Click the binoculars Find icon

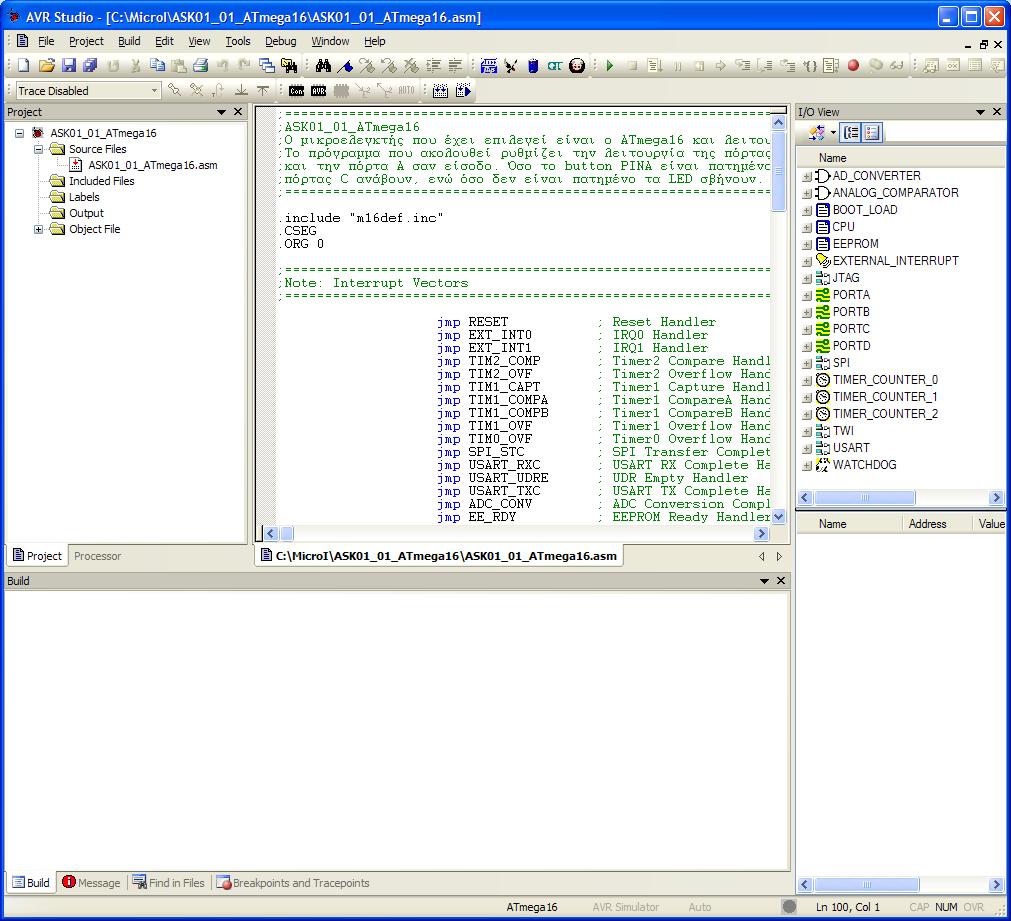click(323, 66)
